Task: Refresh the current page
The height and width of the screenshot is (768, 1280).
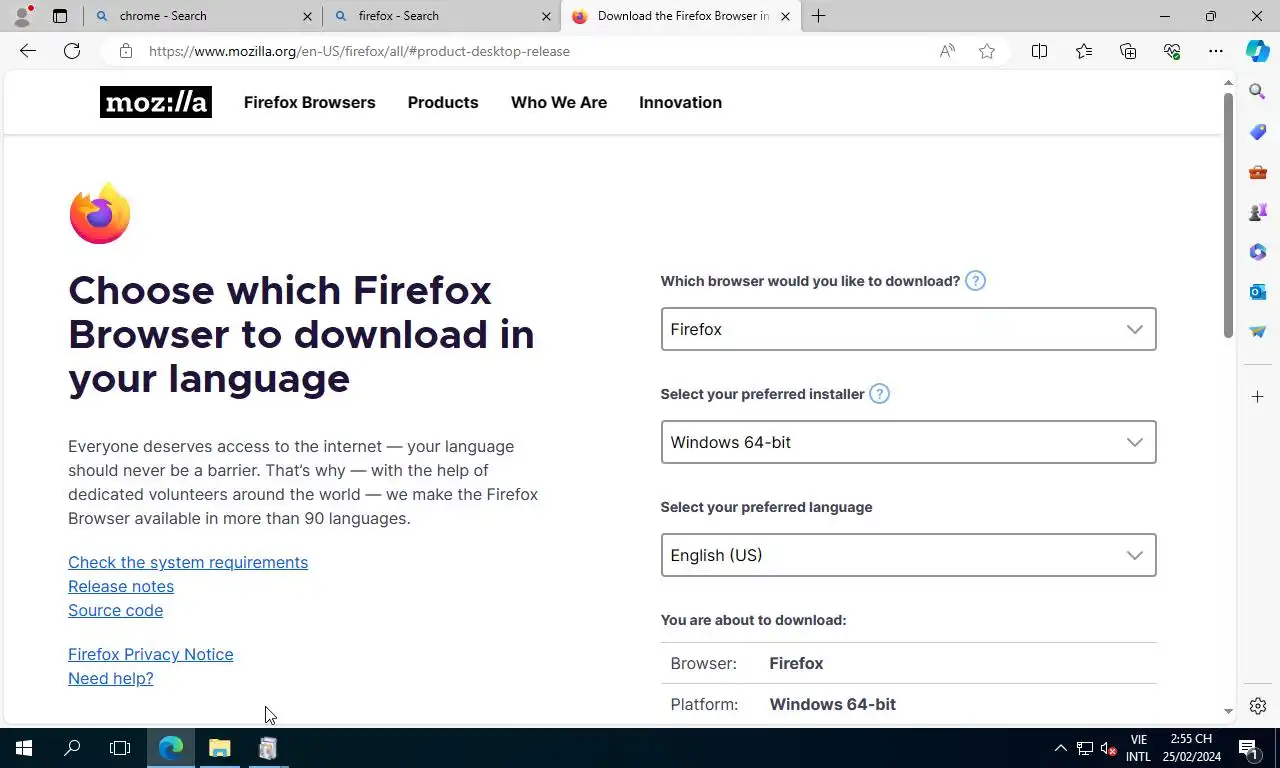Action: (72, 51)
